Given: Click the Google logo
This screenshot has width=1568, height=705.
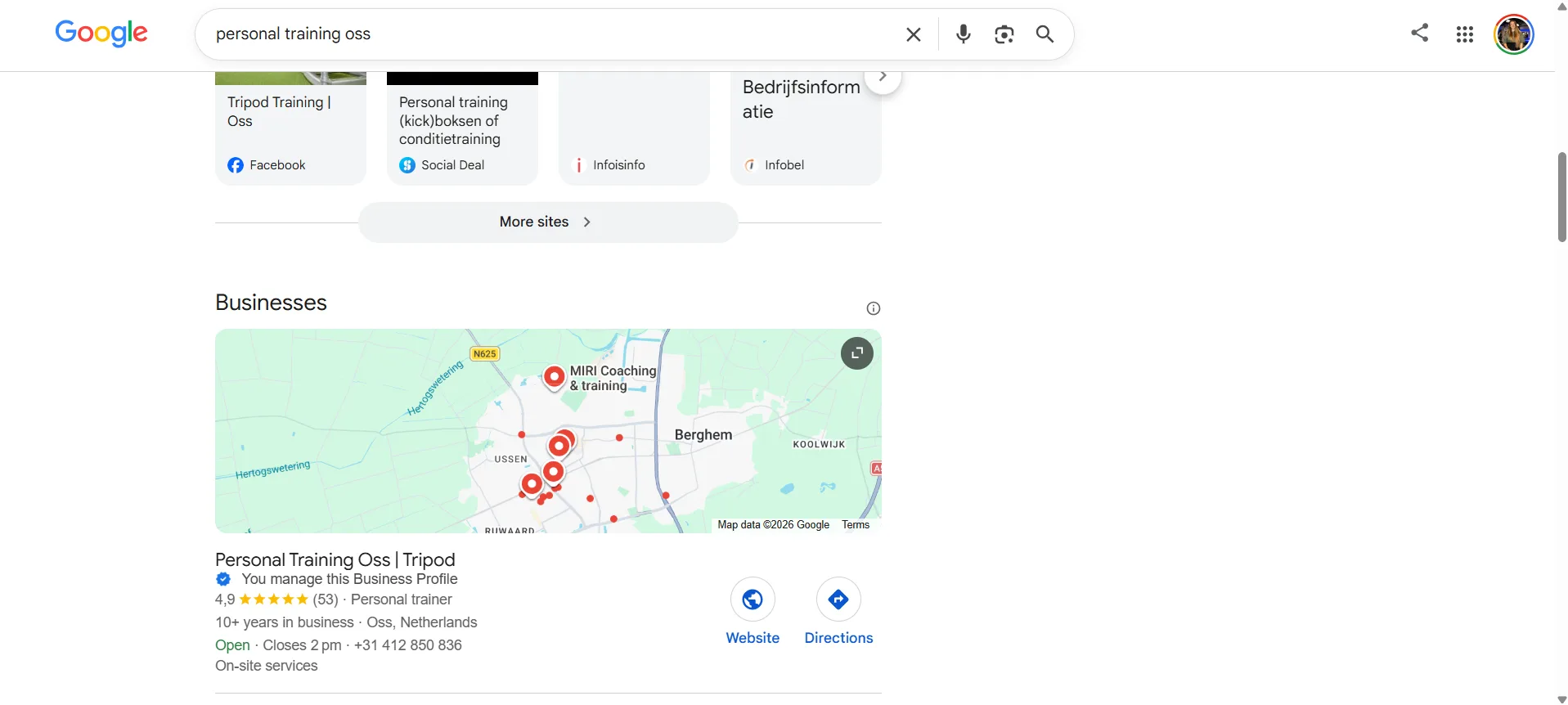Looking at the screenshot, I should pyautogui.click(x=101, y=33).
